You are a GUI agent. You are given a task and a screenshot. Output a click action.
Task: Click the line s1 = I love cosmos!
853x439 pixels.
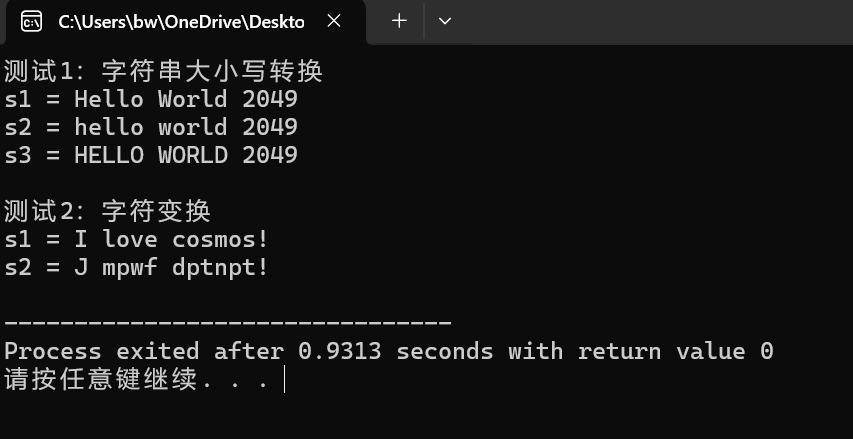137,239
